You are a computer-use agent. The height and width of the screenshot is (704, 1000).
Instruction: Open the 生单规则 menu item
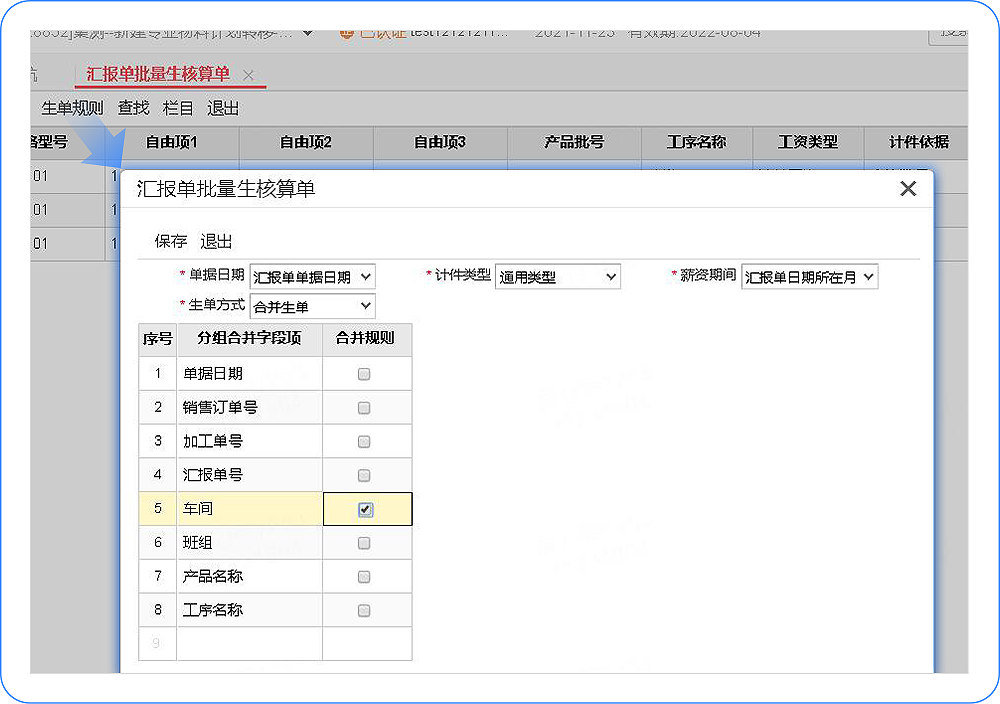72,108
